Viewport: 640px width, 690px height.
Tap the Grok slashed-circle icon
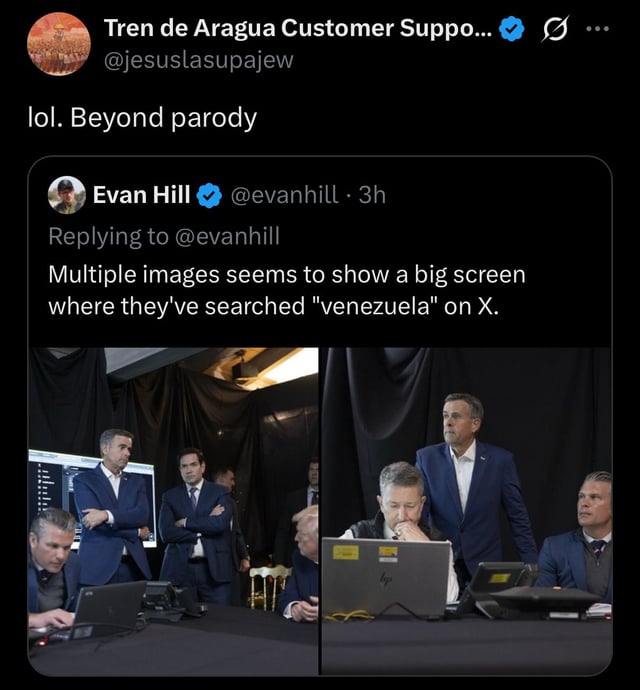pyautogui.click(x=552, y=31)
